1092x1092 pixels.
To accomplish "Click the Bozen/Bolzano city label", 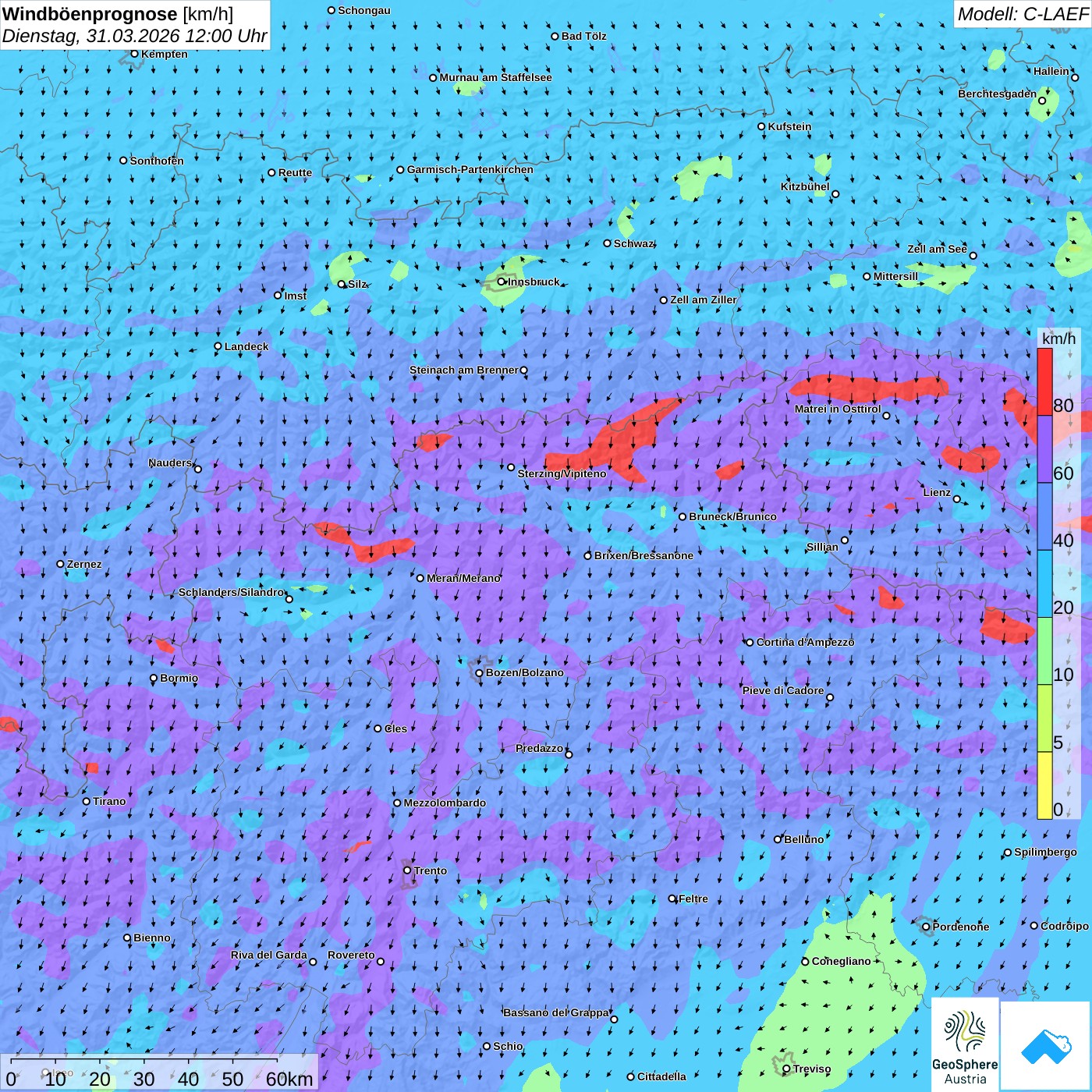I will 524,672.
